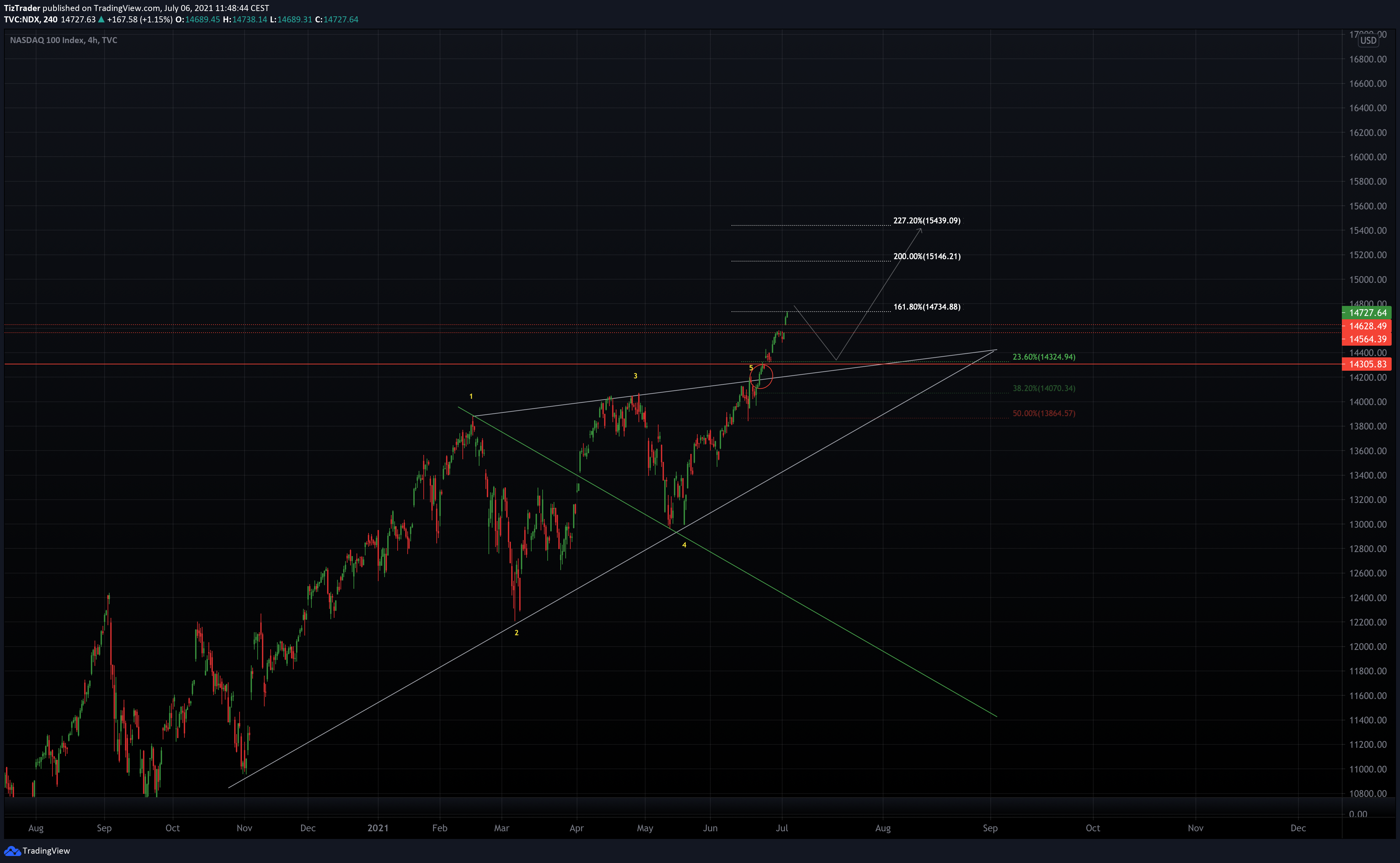The height and width of the screenshot is (863, 1400).
Task: Click the high value H:14738.14
Action: point(245,19)
